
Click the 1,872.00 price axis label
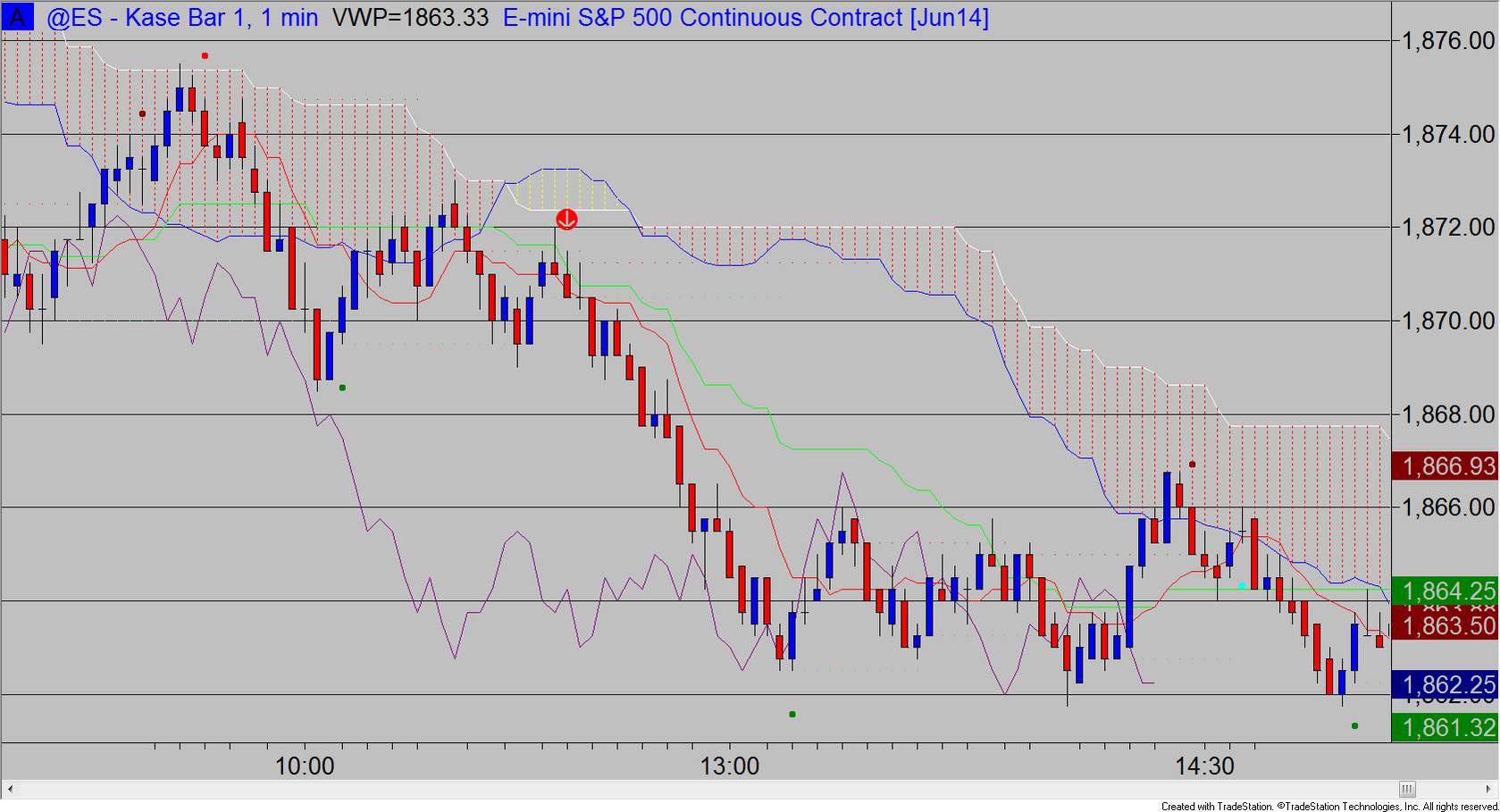[x=1448, y=228]
